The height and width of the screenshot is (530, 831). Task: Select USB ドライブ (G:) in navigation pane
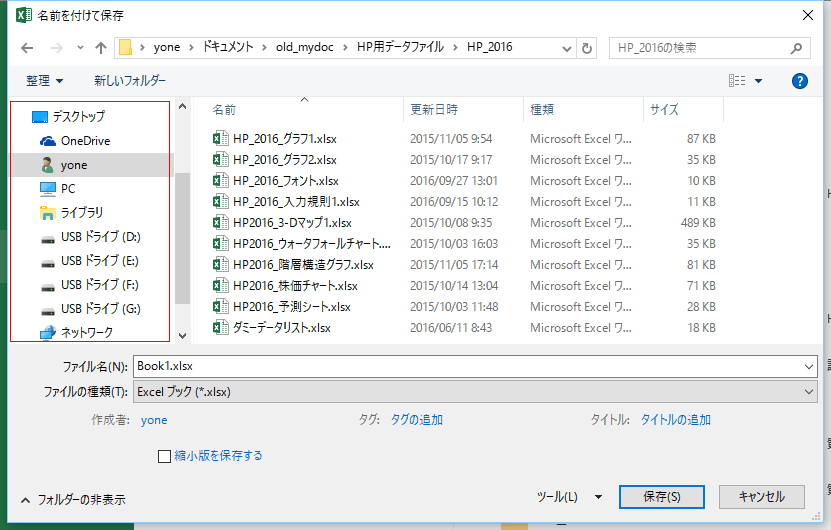pyautogui.click(x=90, y=308)
